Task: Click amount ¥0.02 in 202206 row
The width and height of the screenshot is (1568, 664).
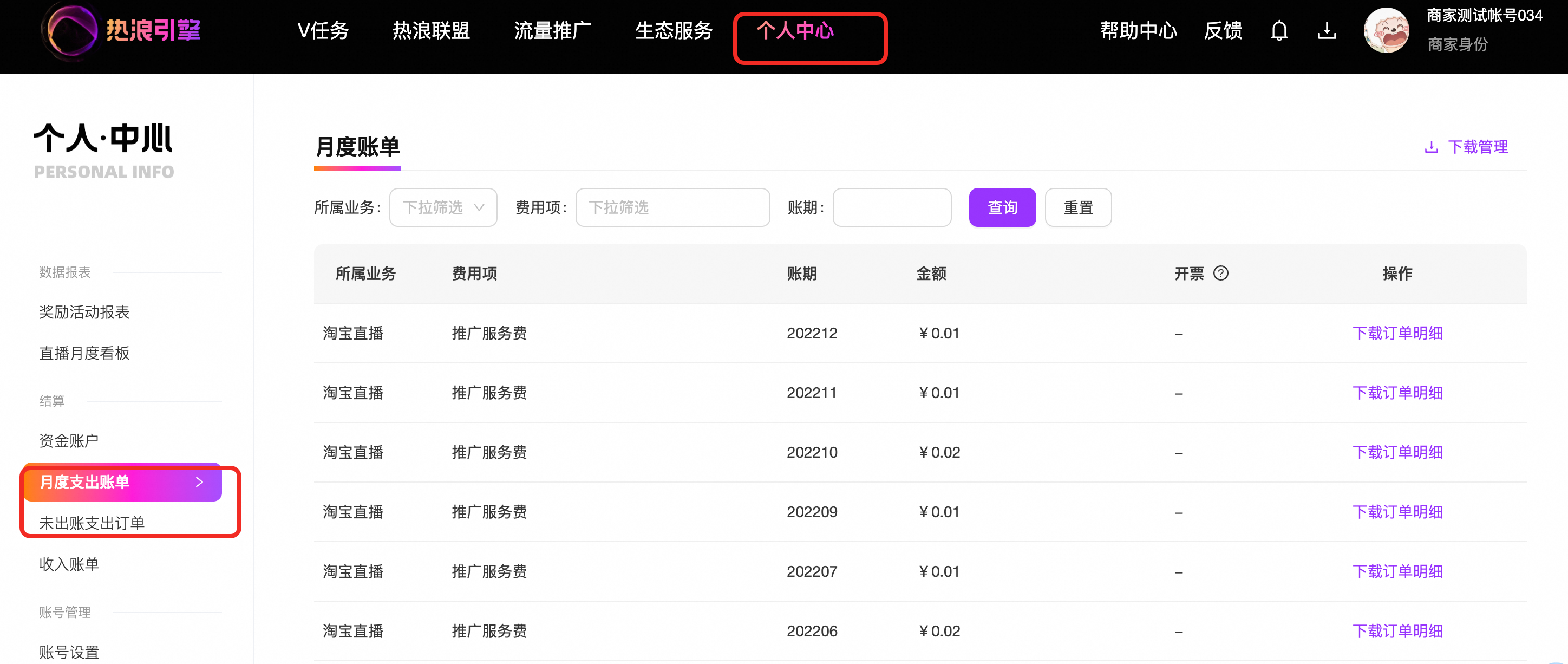Action: point(939,631)
